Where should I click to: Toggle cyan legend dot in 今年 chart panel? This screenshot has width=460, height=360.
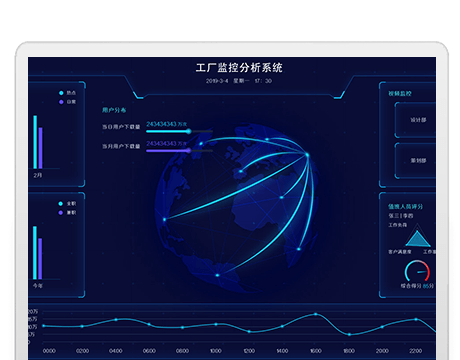point(61,204)
